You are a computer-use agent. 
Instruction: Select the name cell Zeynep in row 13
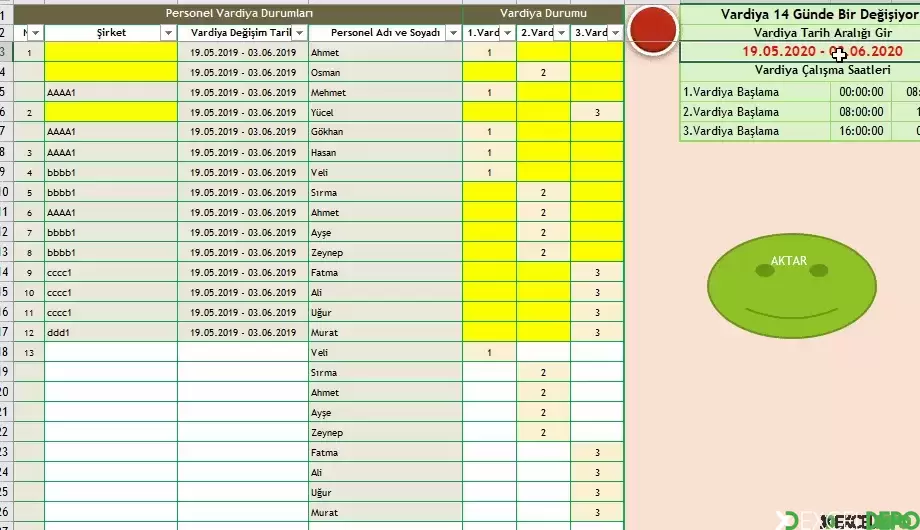[x=385, y=253]
